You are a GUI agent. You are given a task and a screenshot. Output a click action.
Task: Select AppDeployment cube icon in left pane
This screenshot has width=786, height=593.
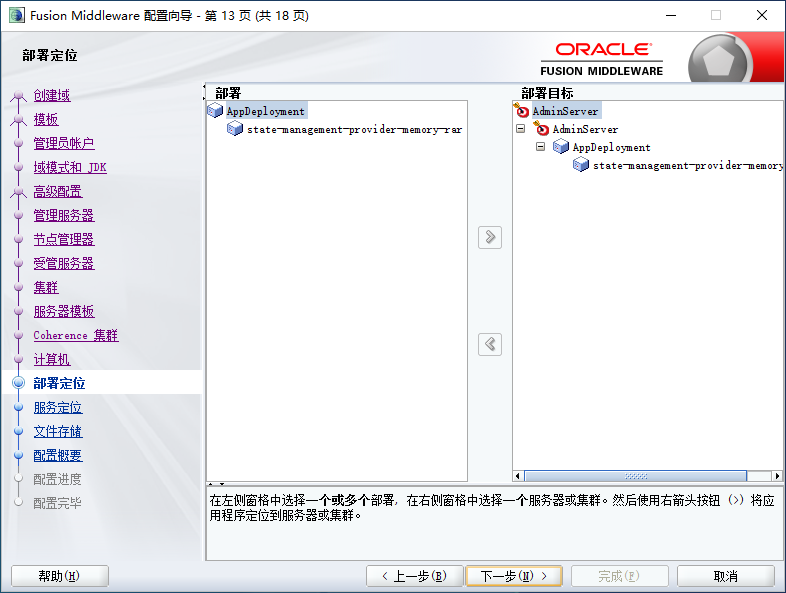[215, 111]
